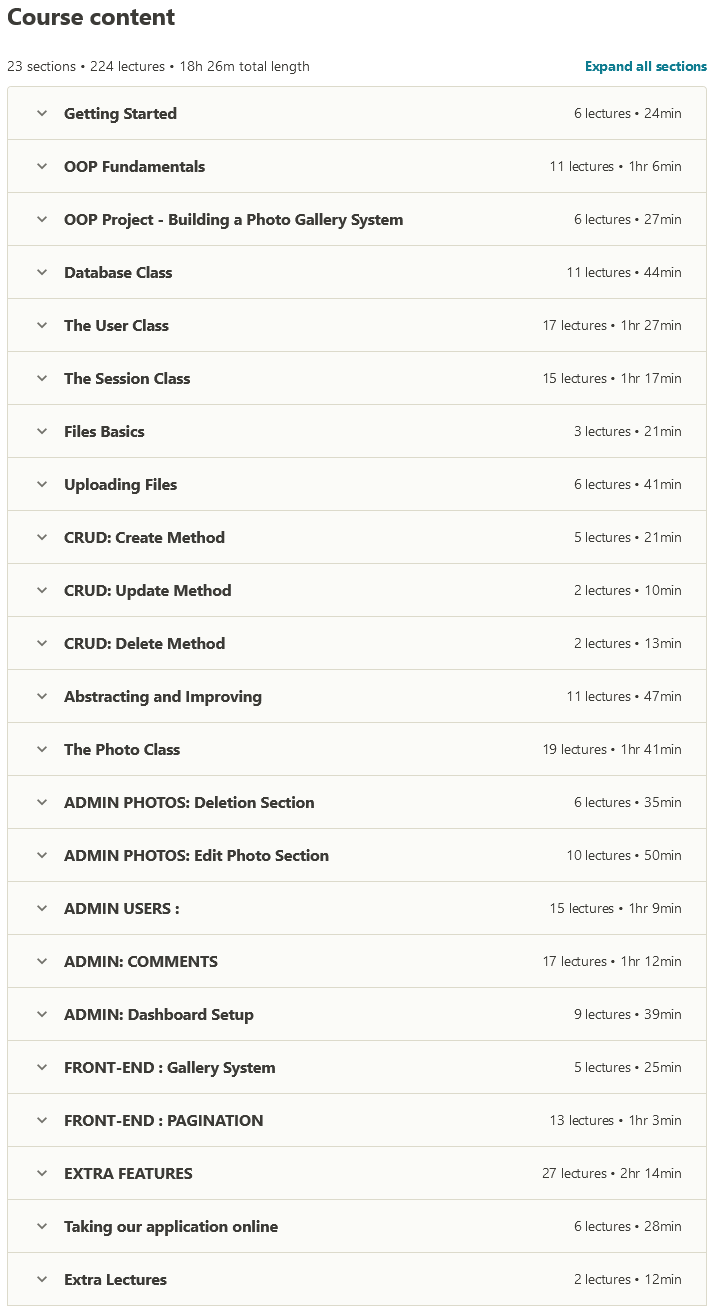Expand the Uploading Files chevron
This screenshot has width=710, height=1307.
pyautogui.click(x=42, y=485)
